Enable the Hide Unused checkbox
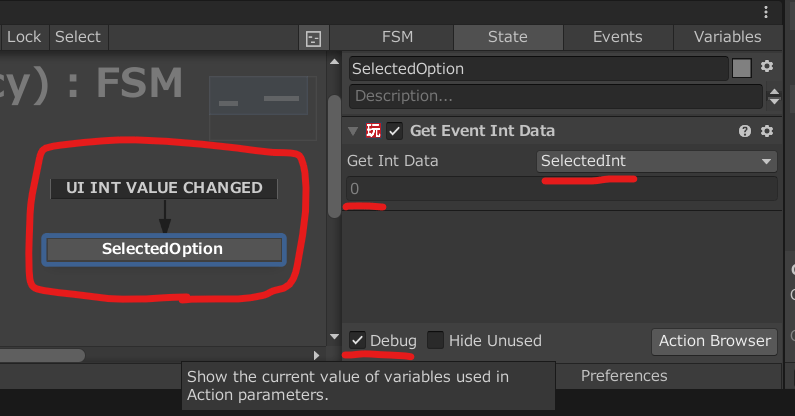 click(436, 340)
